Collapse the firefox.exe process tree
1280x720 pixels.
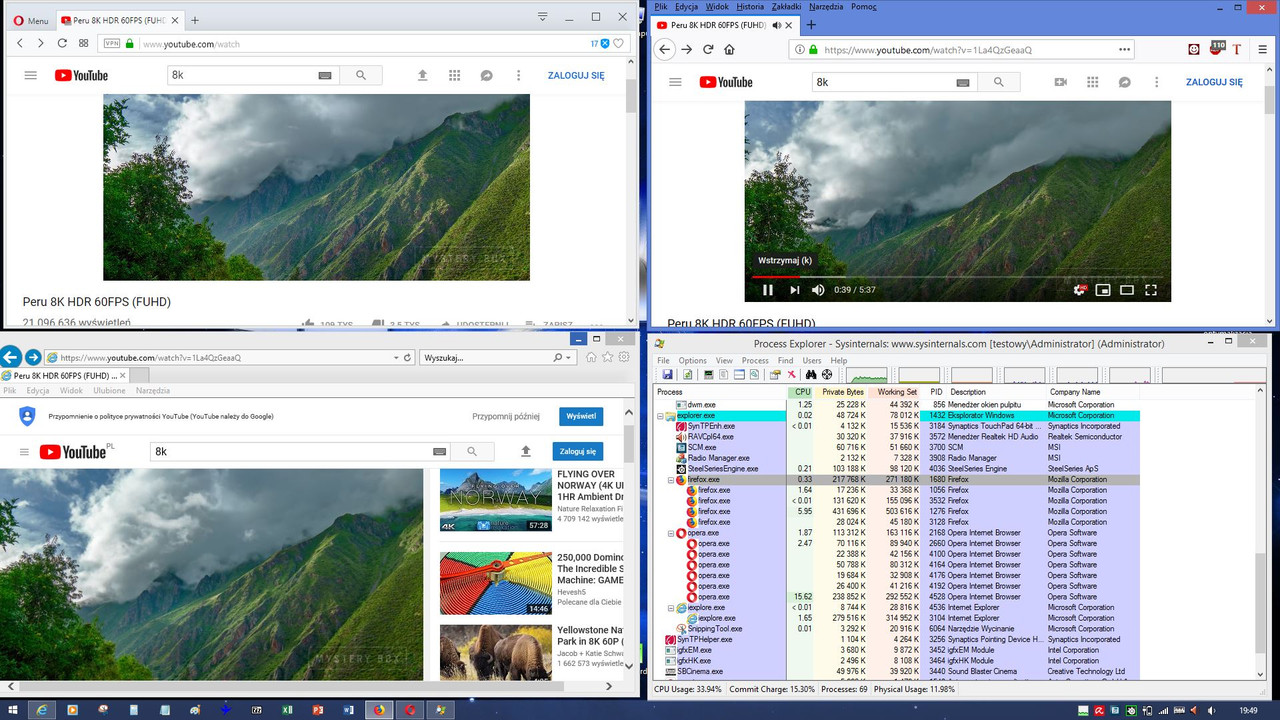click(x=671, y=480)
